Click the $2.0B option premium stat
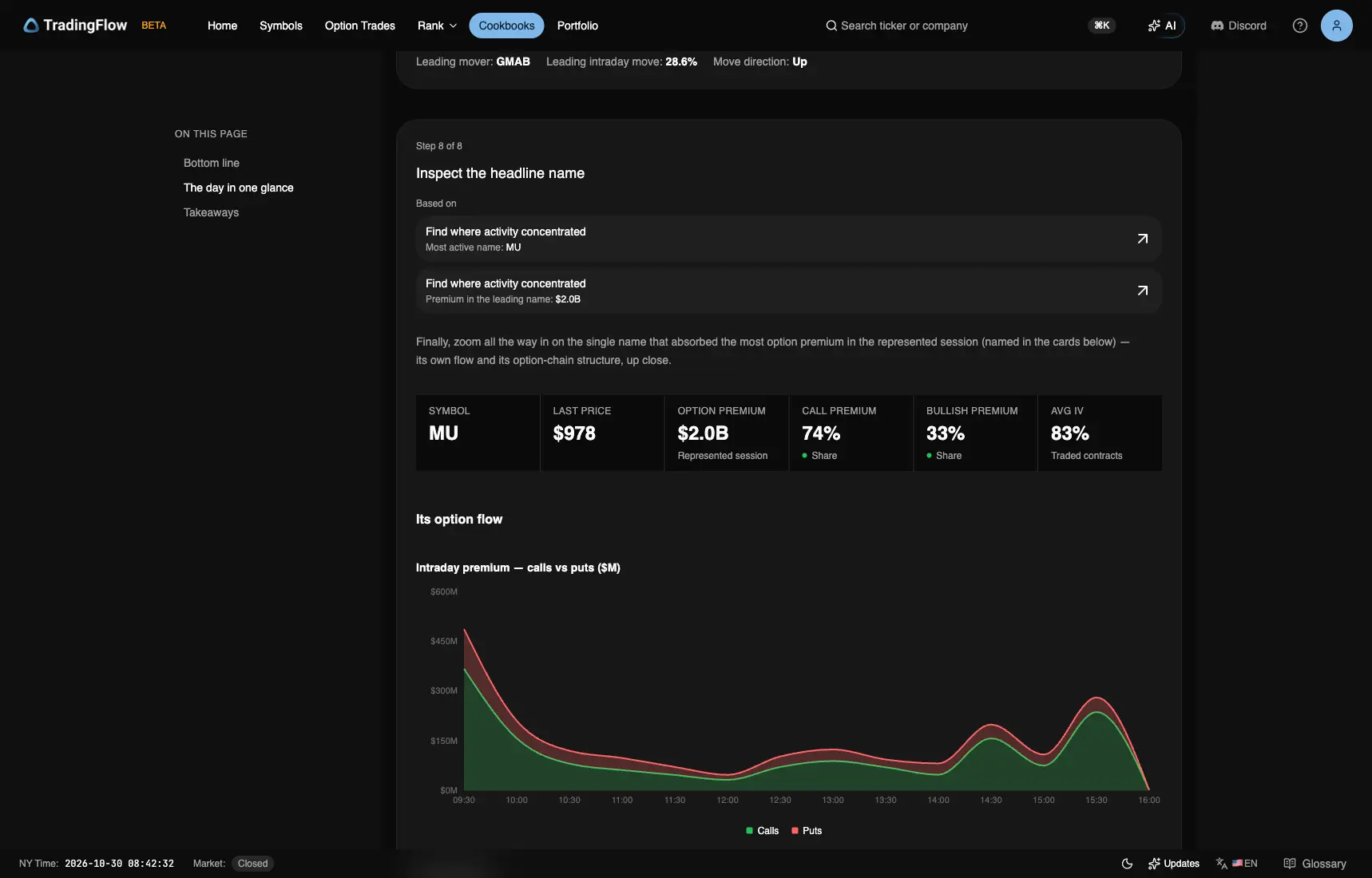1372x878 pixels. tap(703, 433)
